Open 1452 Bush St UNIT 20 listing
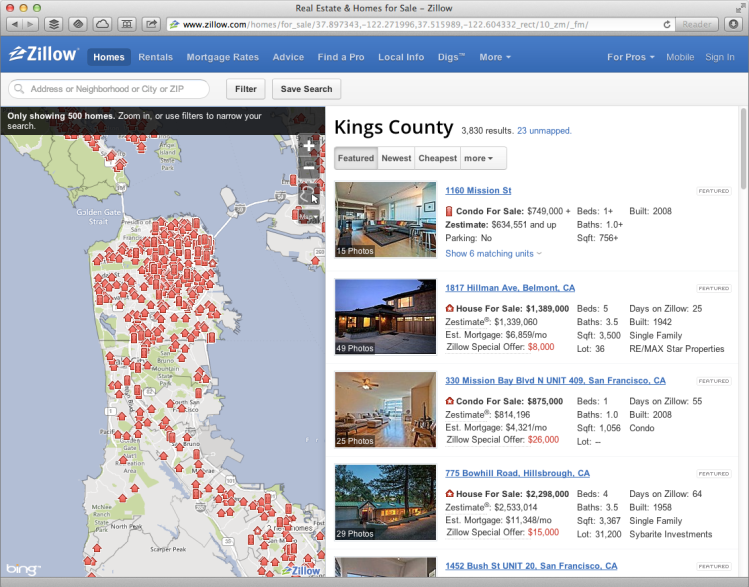Viewport: 749px width, 587px height. pyautogui.click(x=531, y=566)
